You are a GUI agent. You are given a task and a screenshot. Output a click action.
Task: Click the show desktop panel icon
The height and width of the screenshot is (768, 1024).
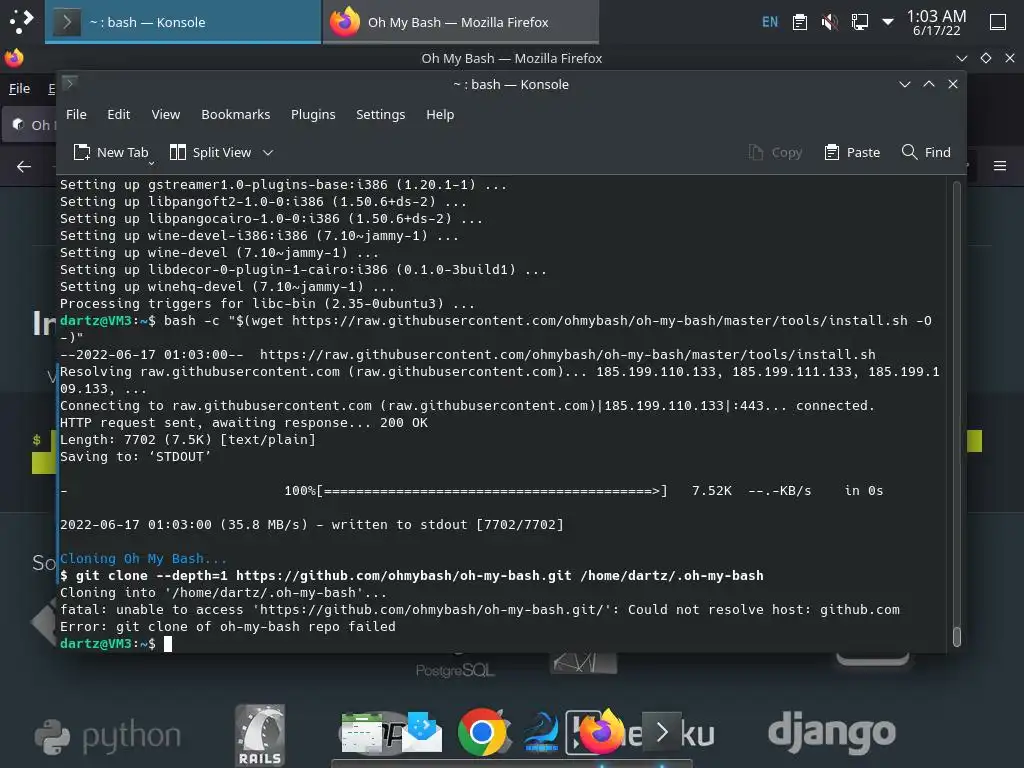click(998, 22)
